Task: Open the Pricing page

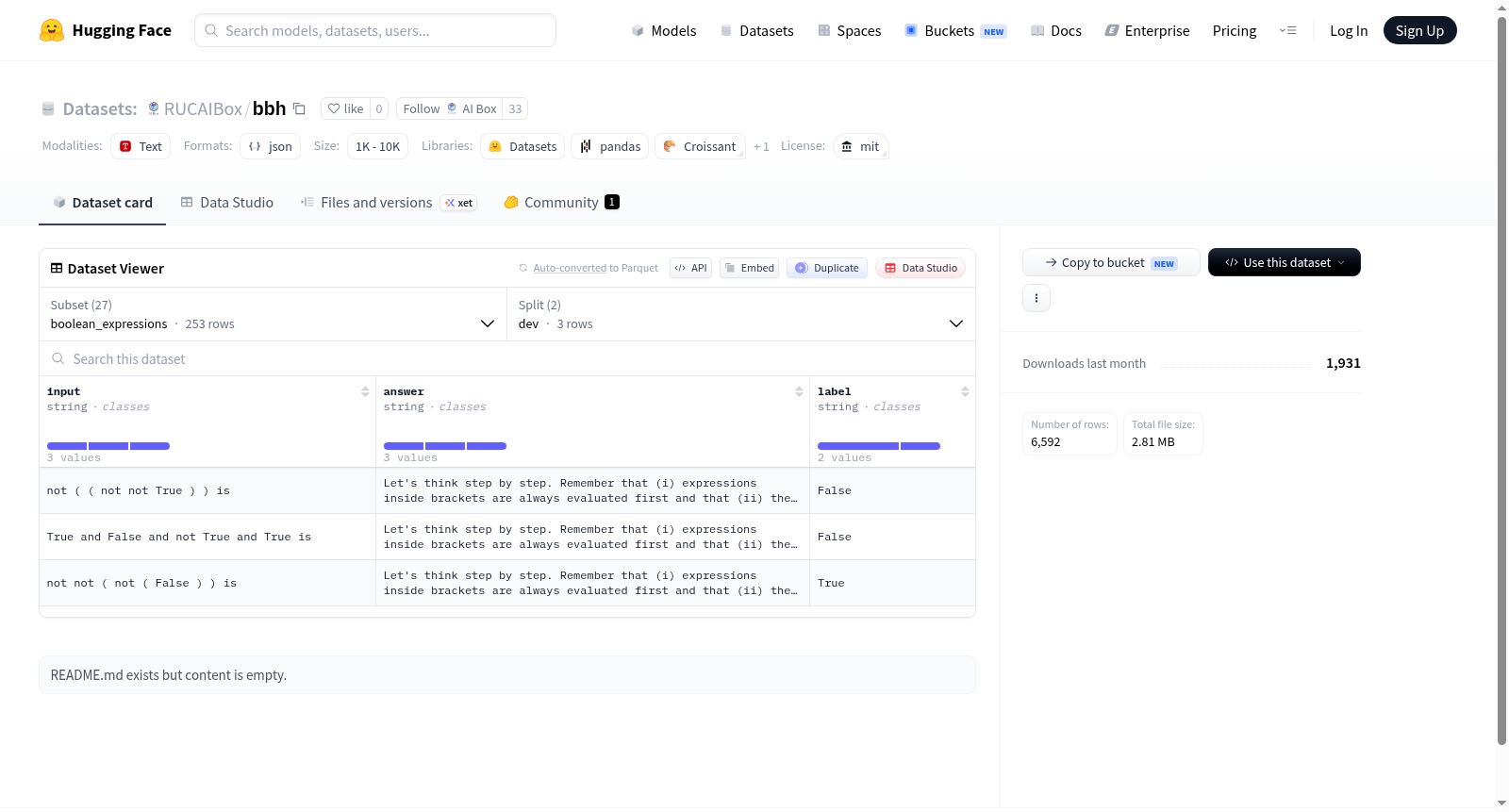Action: pyautogui.click(x=1235, y=30)
